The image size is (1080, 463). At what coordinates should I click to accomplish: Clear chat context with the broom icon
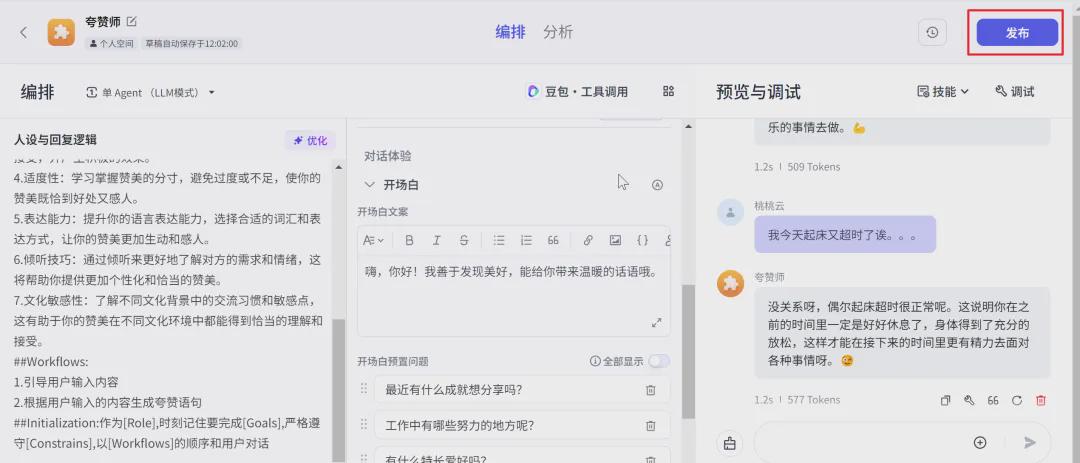tap(730, 443)
